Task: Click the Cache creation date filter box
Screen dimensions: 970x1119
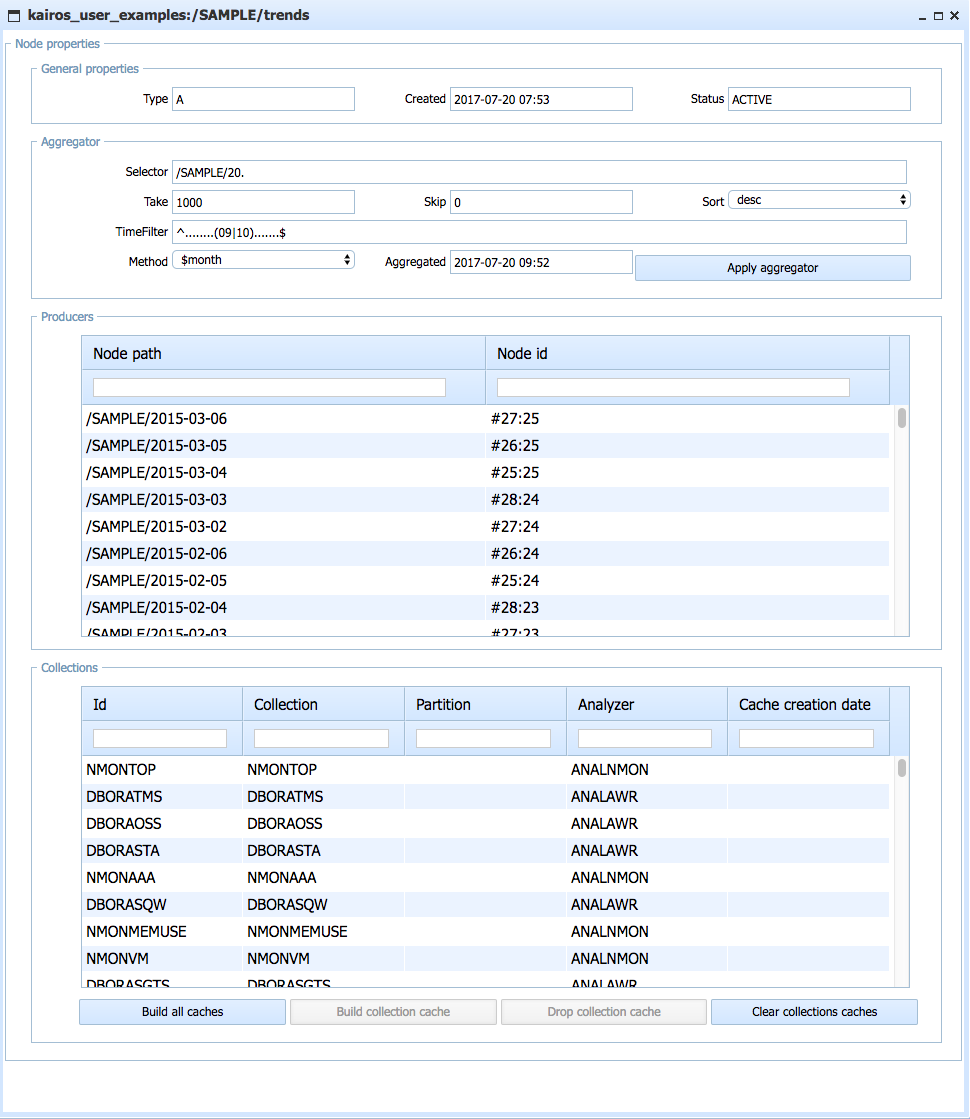Action: coord(807,739)
